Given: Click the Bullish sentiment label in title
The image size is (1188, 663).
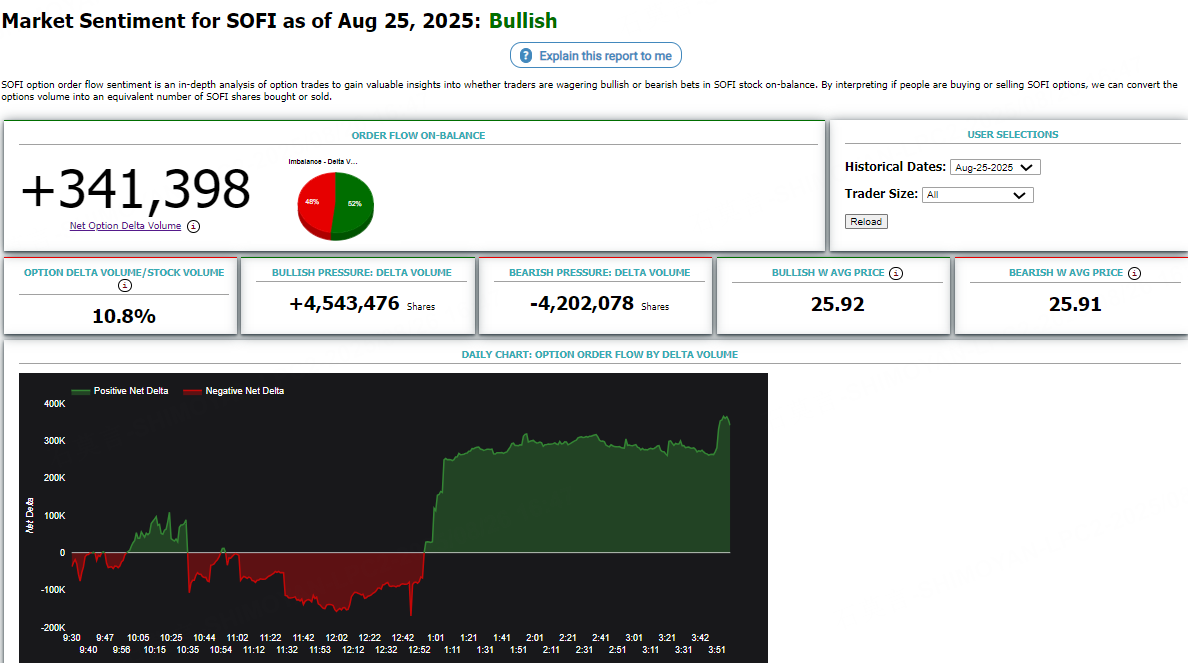Looking at the screenshot, I should pyautogui.click(x=523, y=21).
